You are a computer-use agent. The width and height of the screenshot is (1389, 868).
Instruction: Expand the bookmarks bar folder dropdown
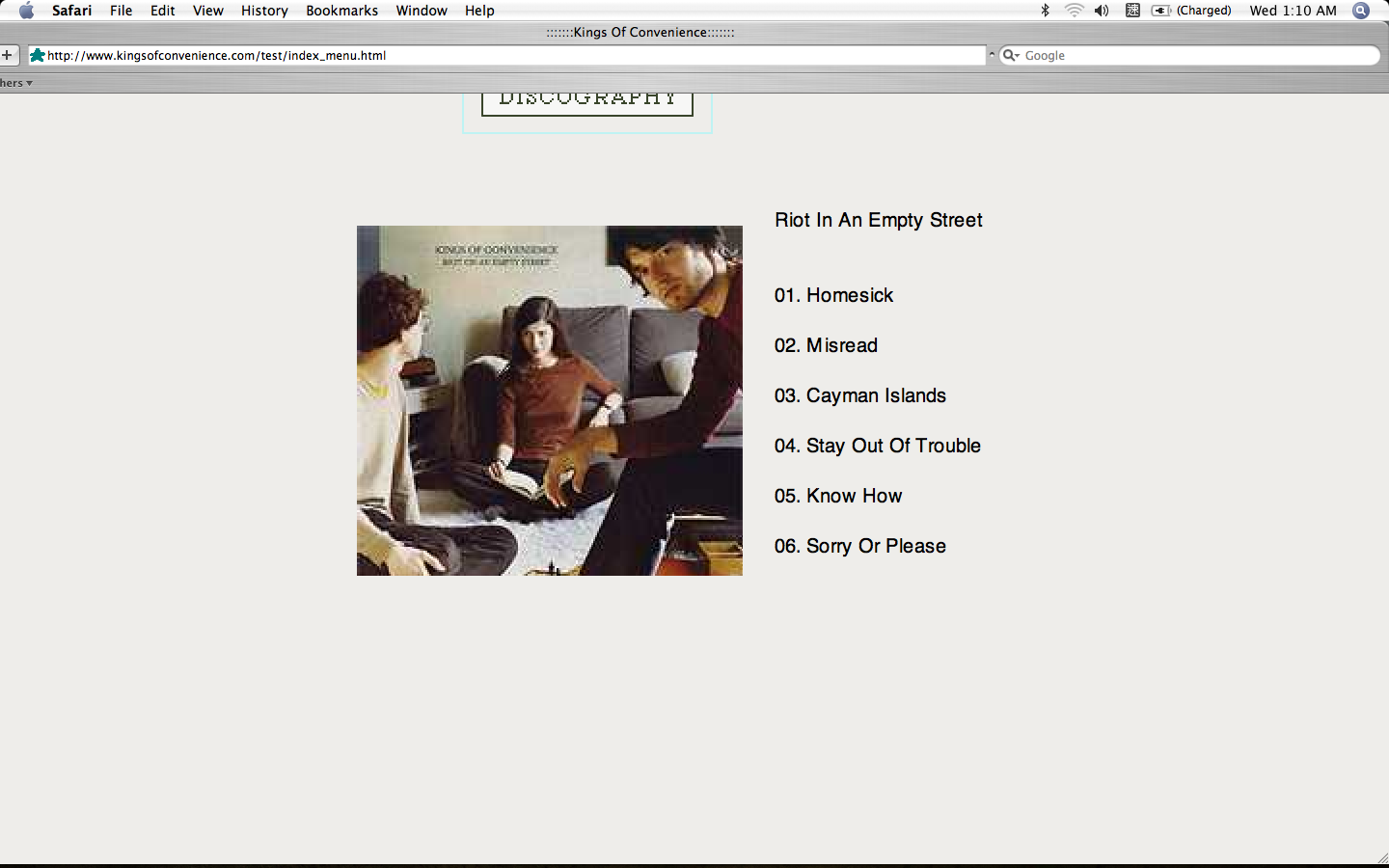pyautogui.click(x=16, y=83)
